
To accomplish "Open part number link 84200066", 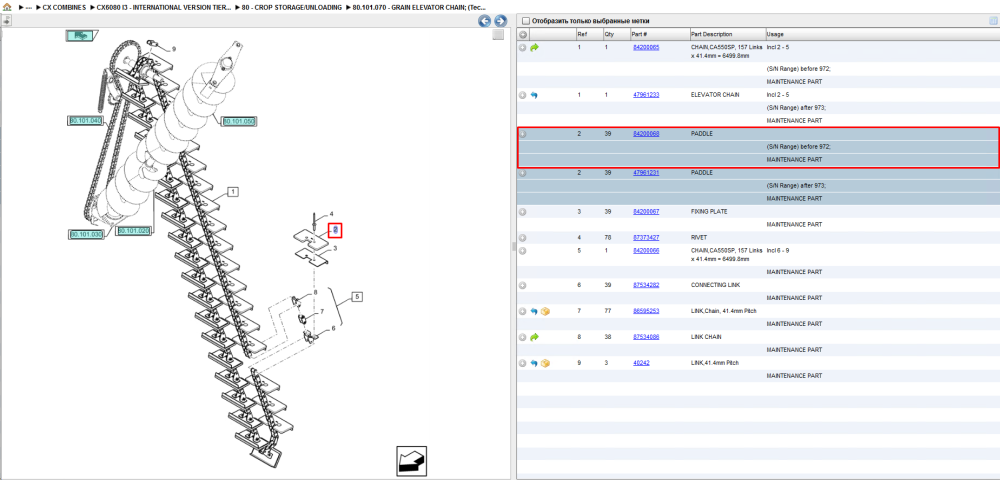I will click(x=645, y=251).
